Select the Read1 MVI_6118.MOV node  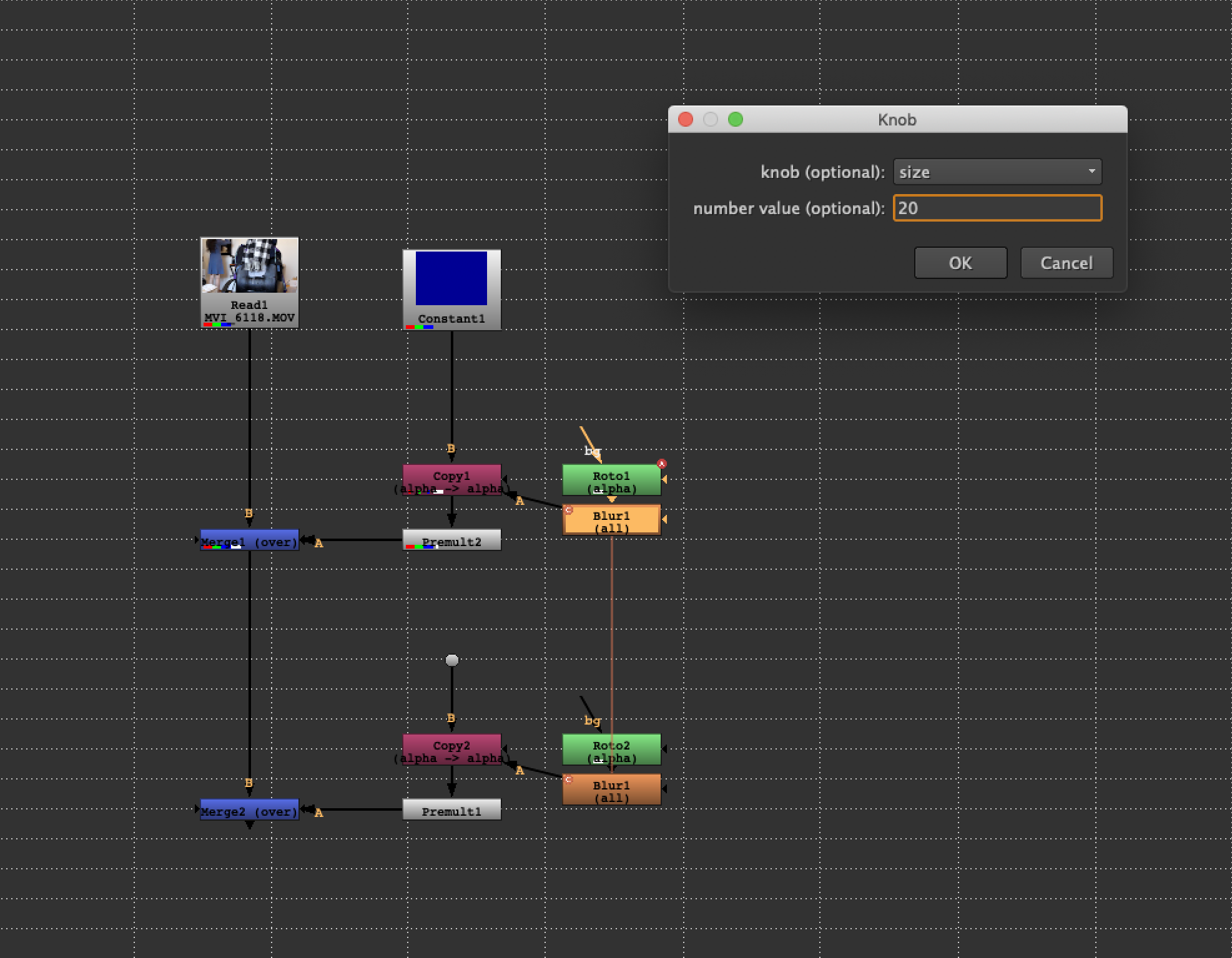(249, 282)
